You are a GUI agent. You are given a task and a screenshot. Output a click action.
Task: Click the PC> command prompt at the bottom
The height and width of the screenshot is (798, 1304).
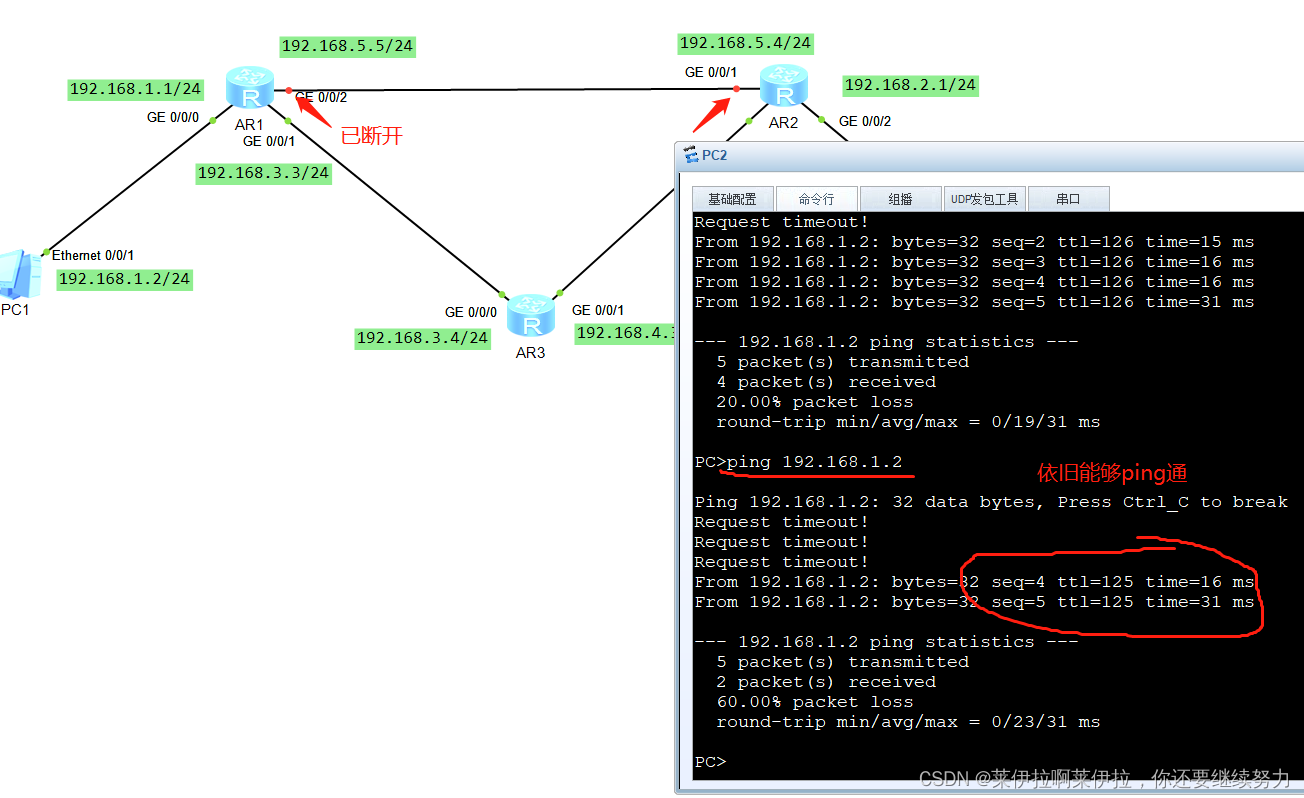710,762
